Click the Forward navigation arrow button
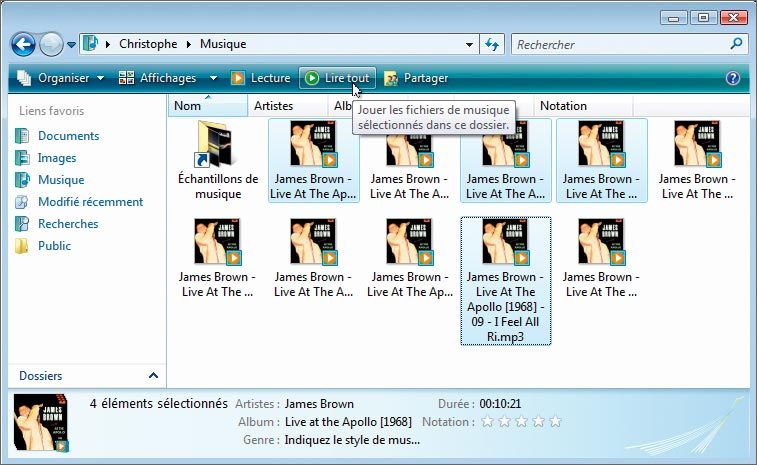This screenshot has height=465, width=757. coord(51,44)
